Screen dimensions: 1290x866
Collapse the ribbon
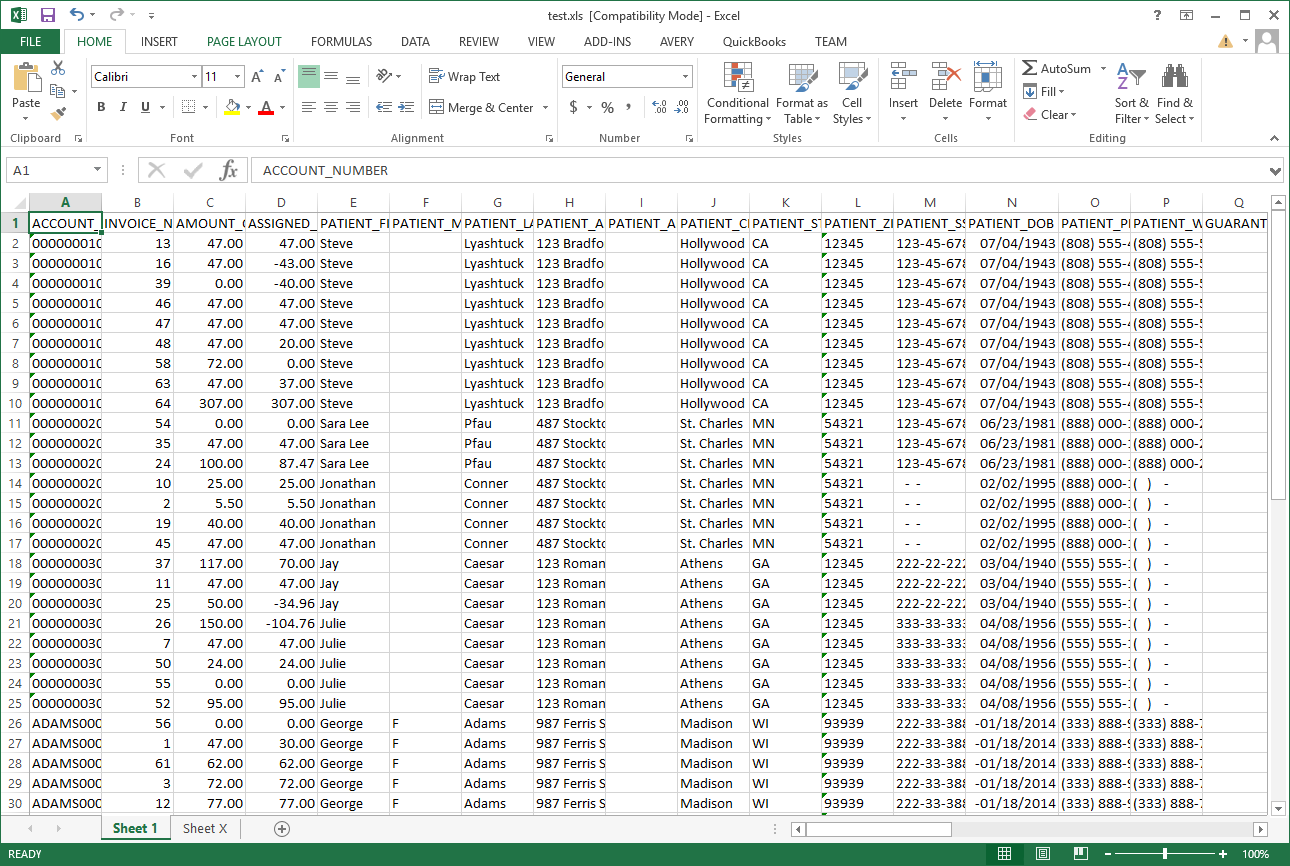[1274, 138]
